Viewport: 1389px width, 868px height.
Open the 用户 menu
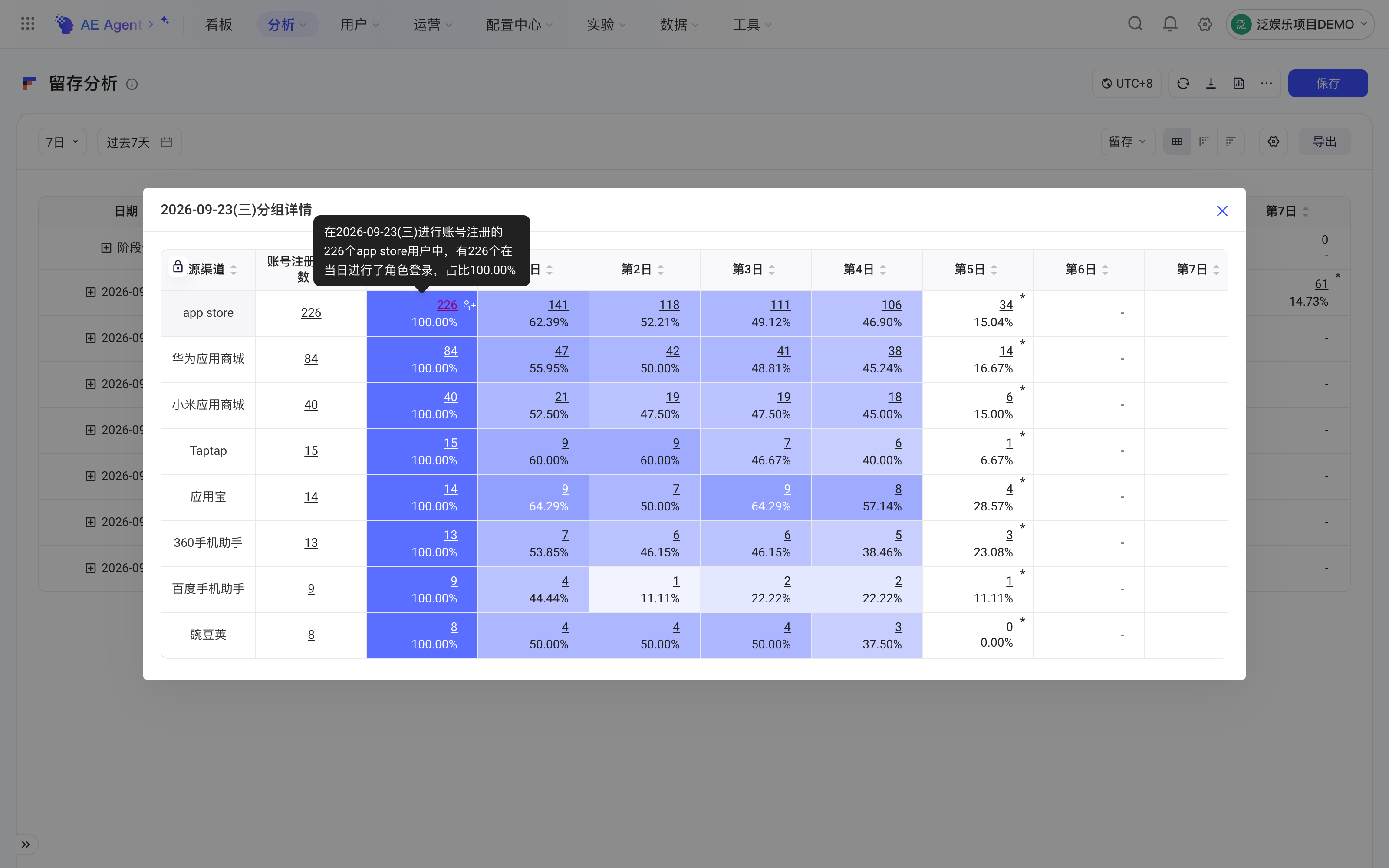pyautogui.click(x=360, y=24)
